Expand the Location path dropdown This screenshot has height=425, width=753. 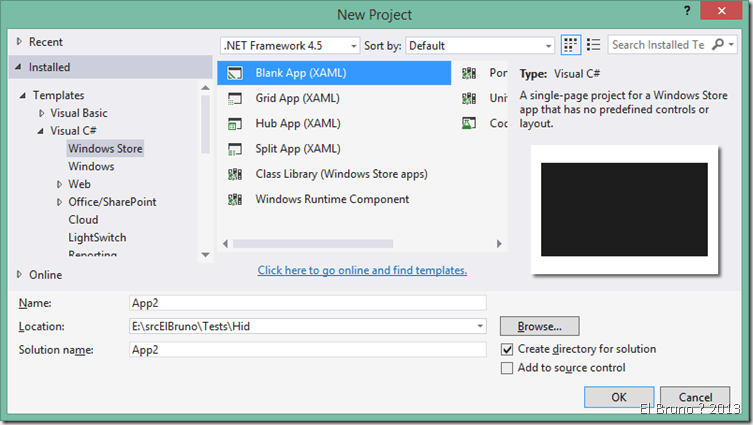(x=480, y=327)
